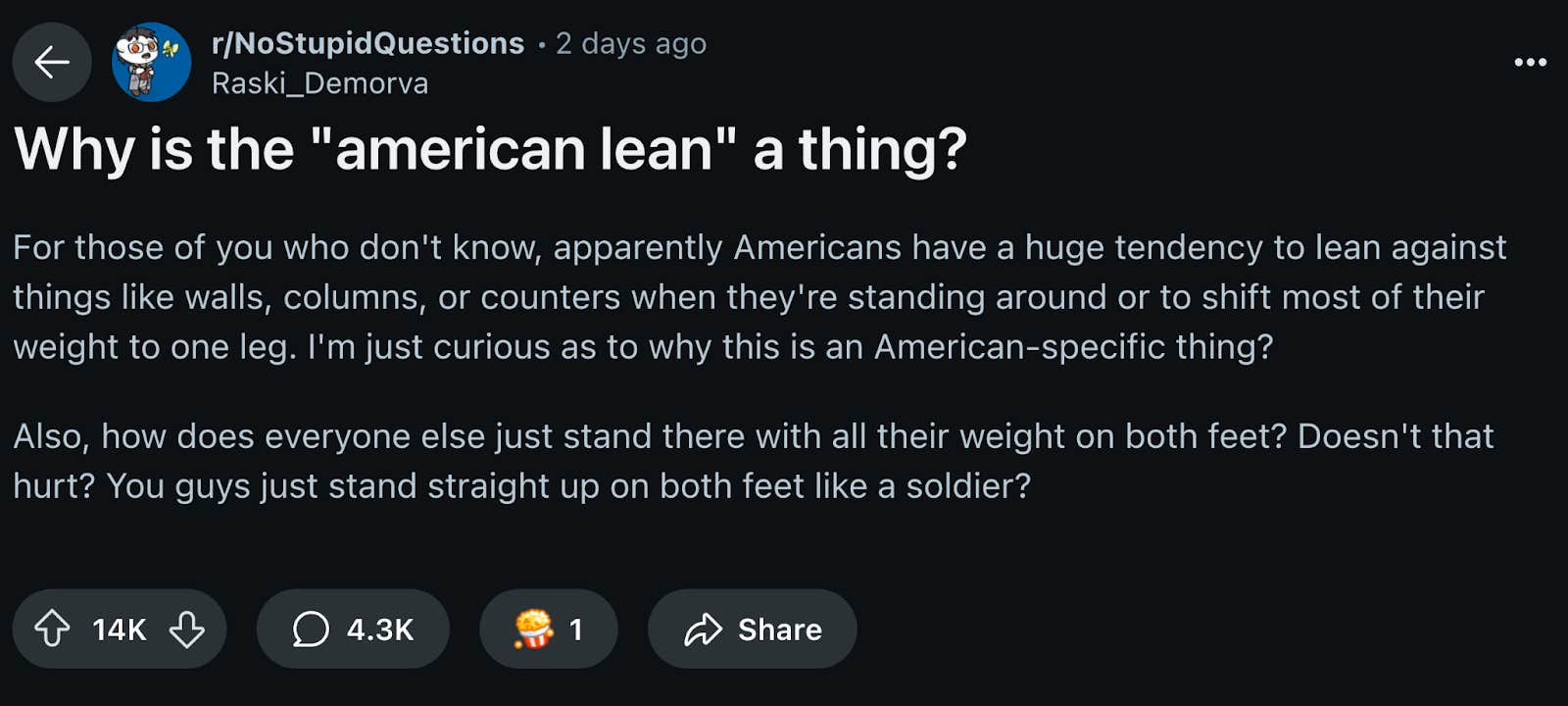Open comments via the speech bubble icon
This screenshot has width=1568, height=706.
tap(313, 630)
